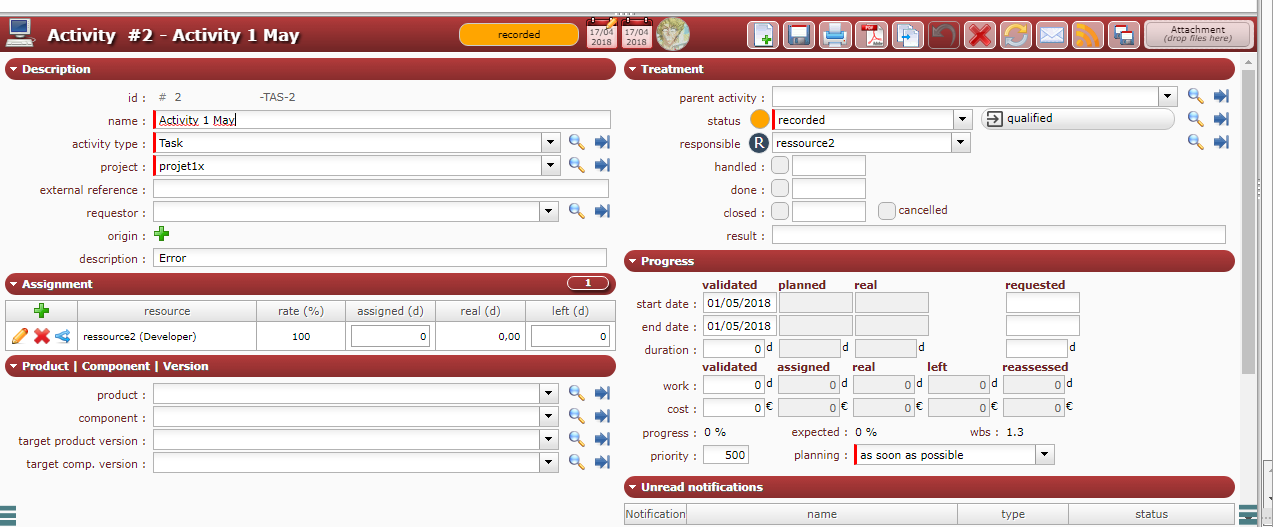Screen dimensions: 1273x527
Task: Click the orange status color circle
Action: click(x=760, y=120)
